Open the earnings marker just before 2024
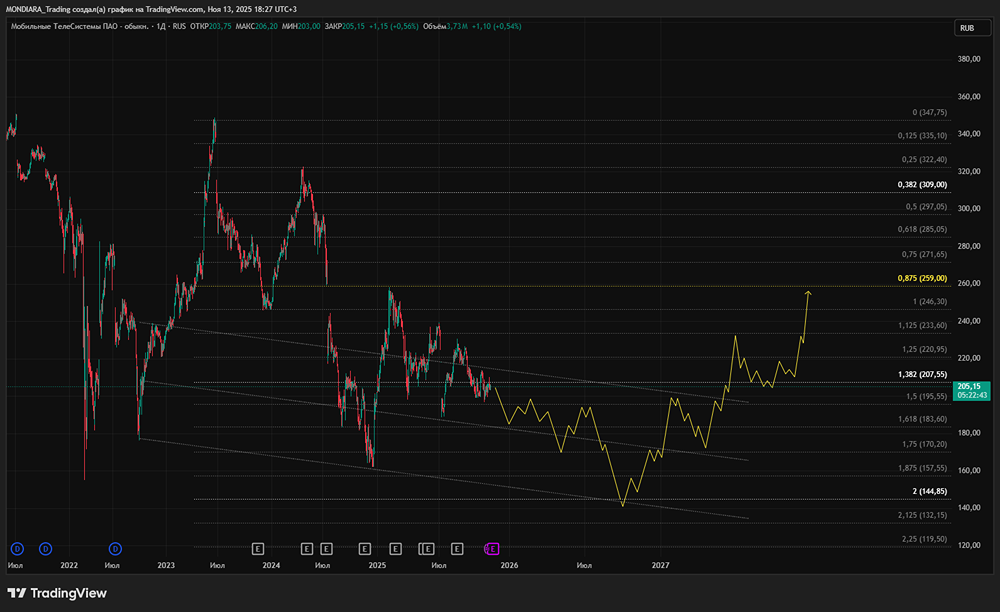Image resolution: width=1000 pixels, height=612 pixels. coord(257,548)
